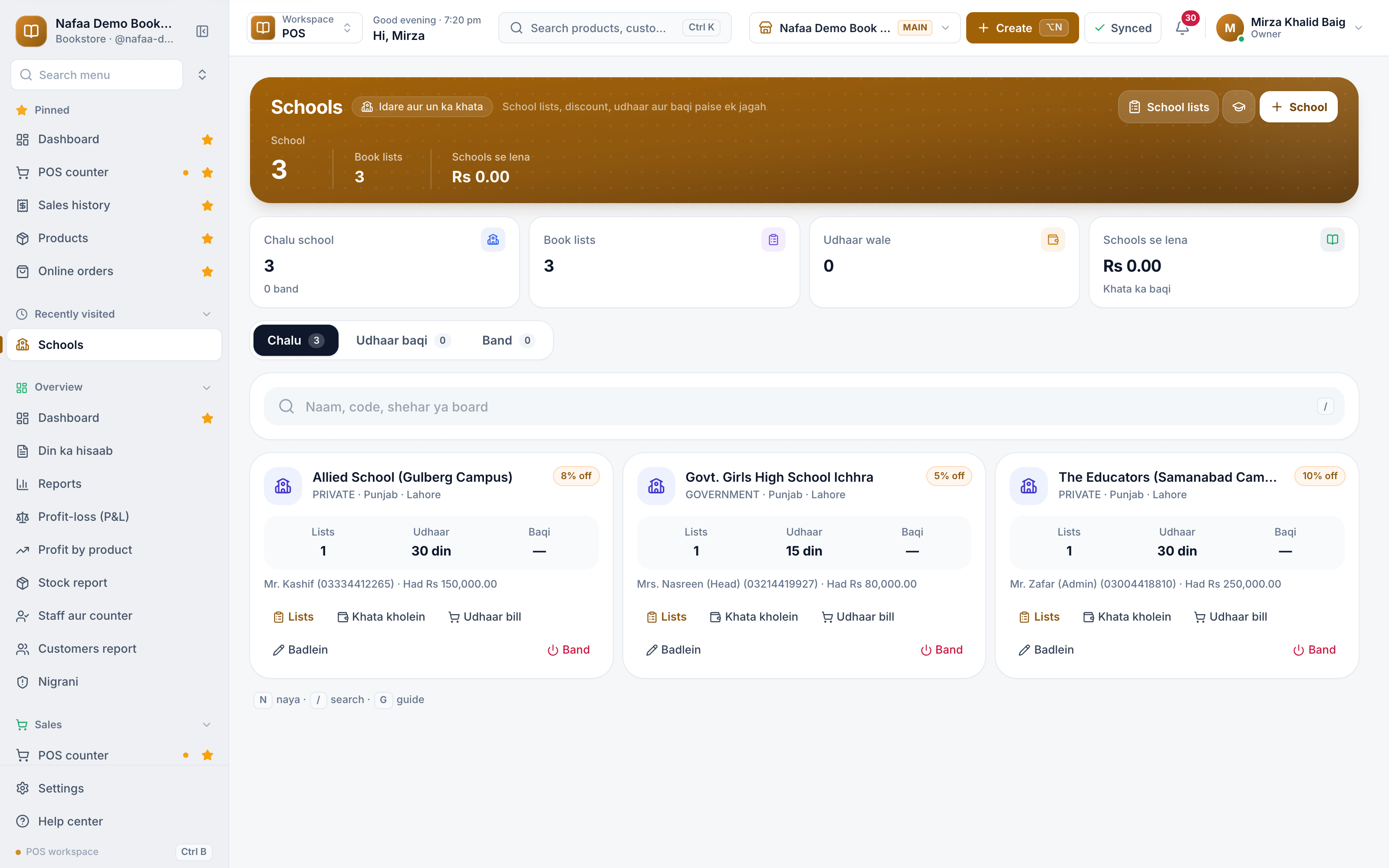Open Reports in sidebar
The width and height of the screenshot is (1389, 868).
point(114,484)
